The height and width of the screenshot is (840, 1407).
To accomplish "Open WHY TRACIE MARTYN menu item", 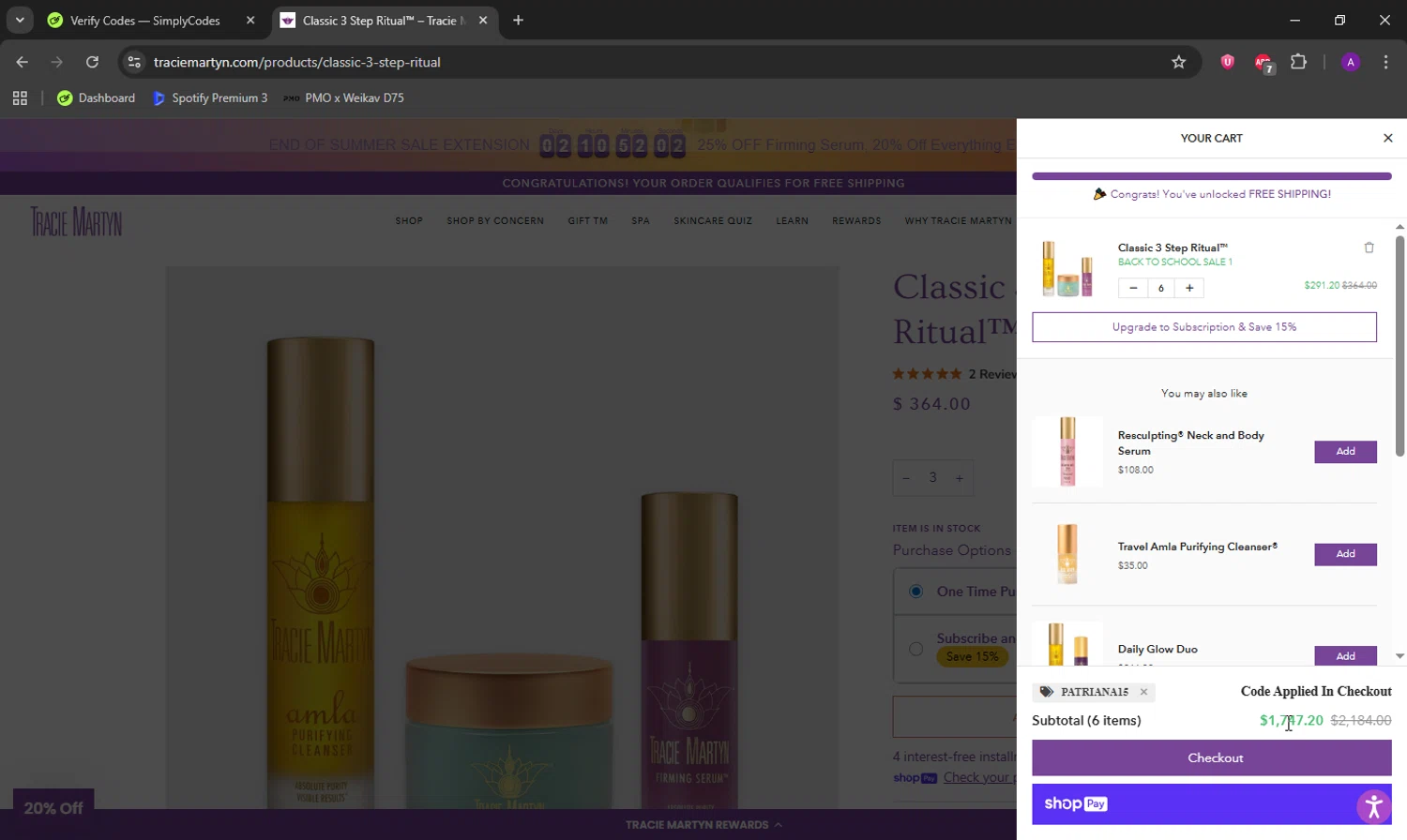I will pyautogui.click(x=959, y=221).
